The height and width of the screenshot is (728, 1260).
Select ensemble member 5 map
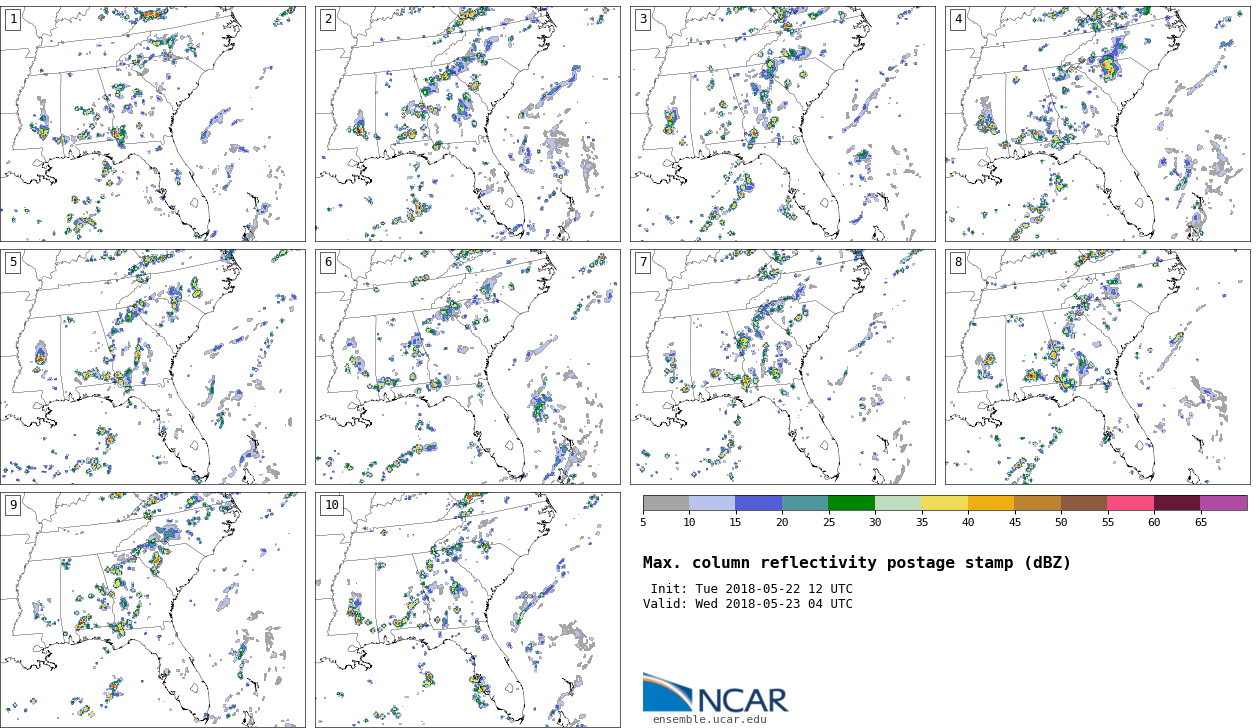tap(153, 367)
